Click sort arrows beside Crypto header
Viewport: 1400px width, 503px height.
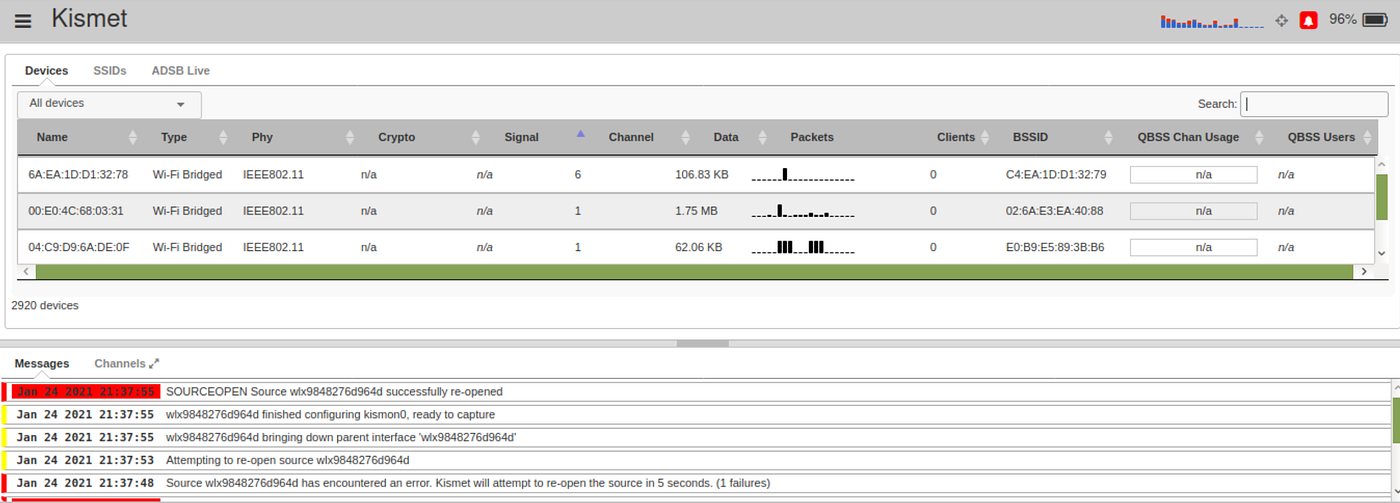coord(476,137)
